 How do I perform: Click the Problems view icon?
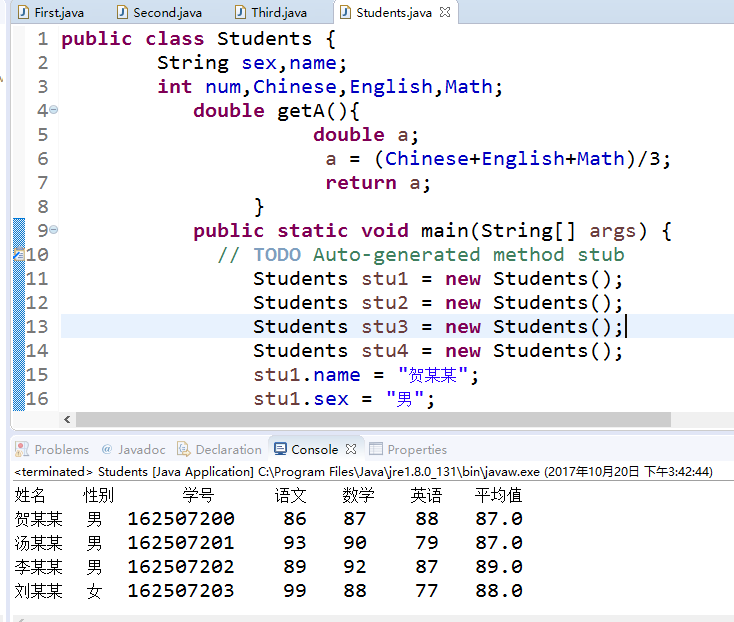tap(22, 449)
